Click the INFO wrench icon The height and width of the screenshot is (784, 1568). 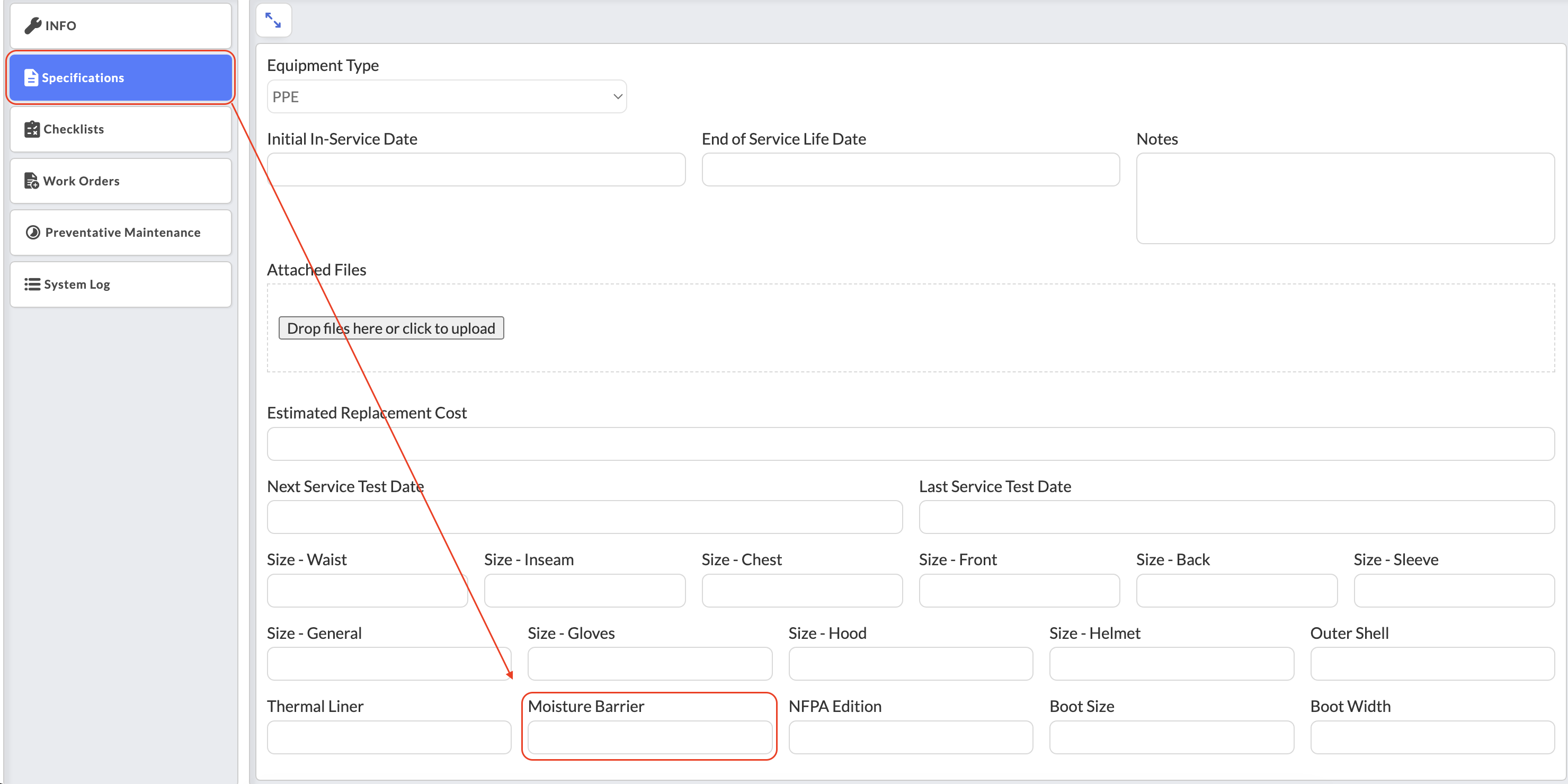pos(33,25)
